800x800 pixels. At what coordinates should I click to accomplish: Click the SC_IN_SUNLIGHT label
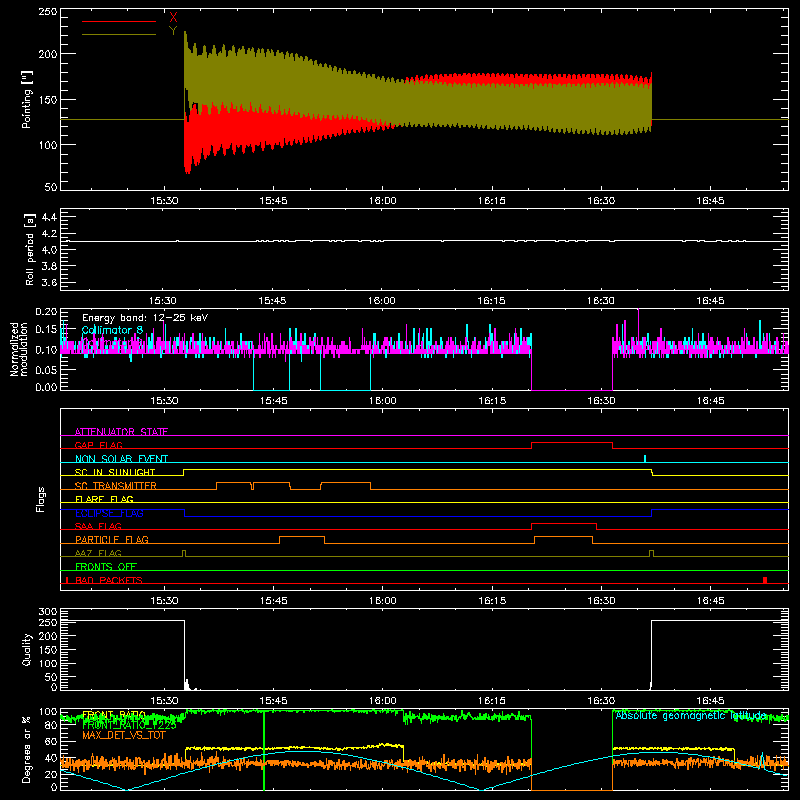tap(115, 472)
